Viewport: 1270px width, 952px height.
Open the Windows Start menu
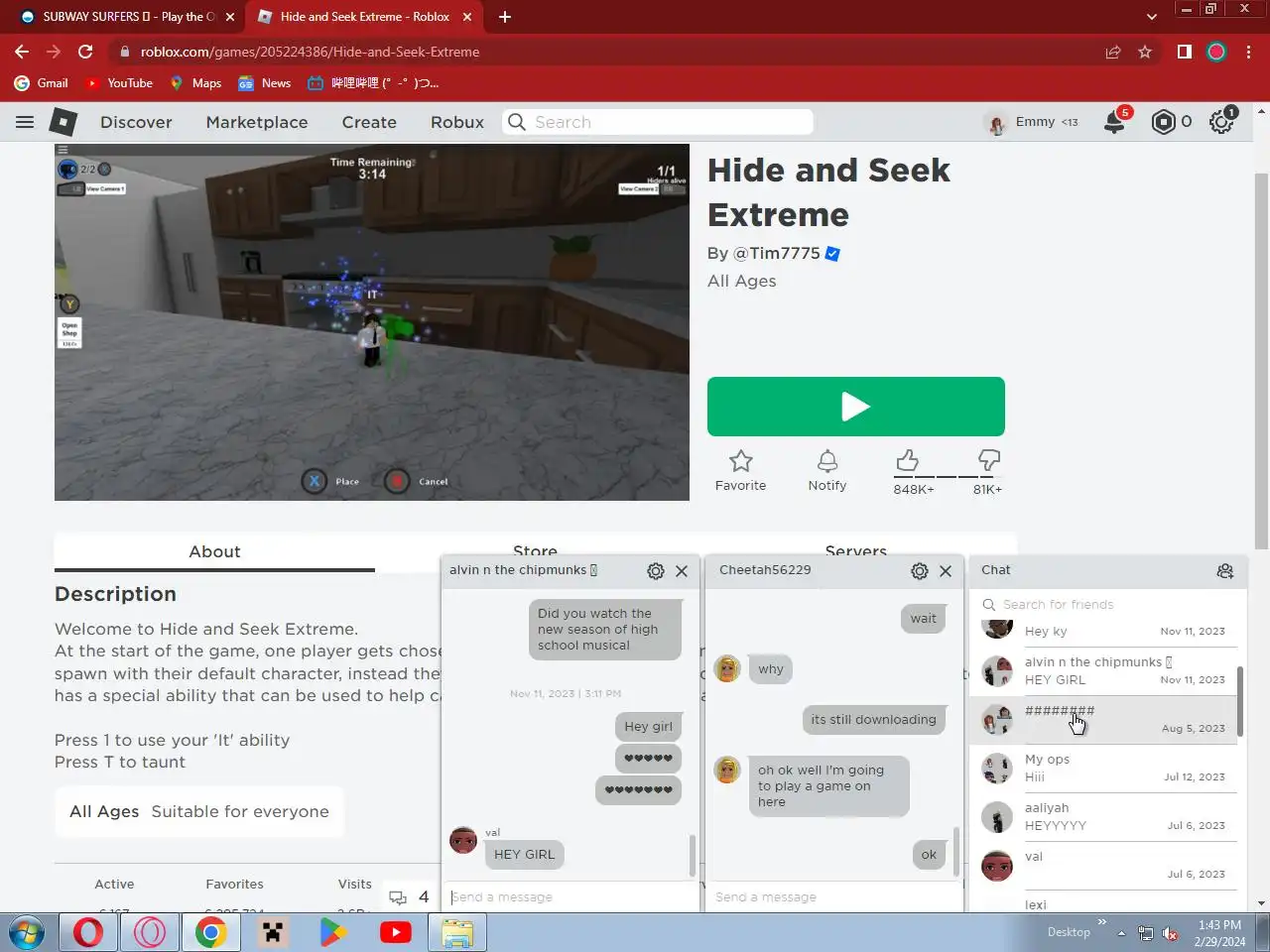point(27,933)
